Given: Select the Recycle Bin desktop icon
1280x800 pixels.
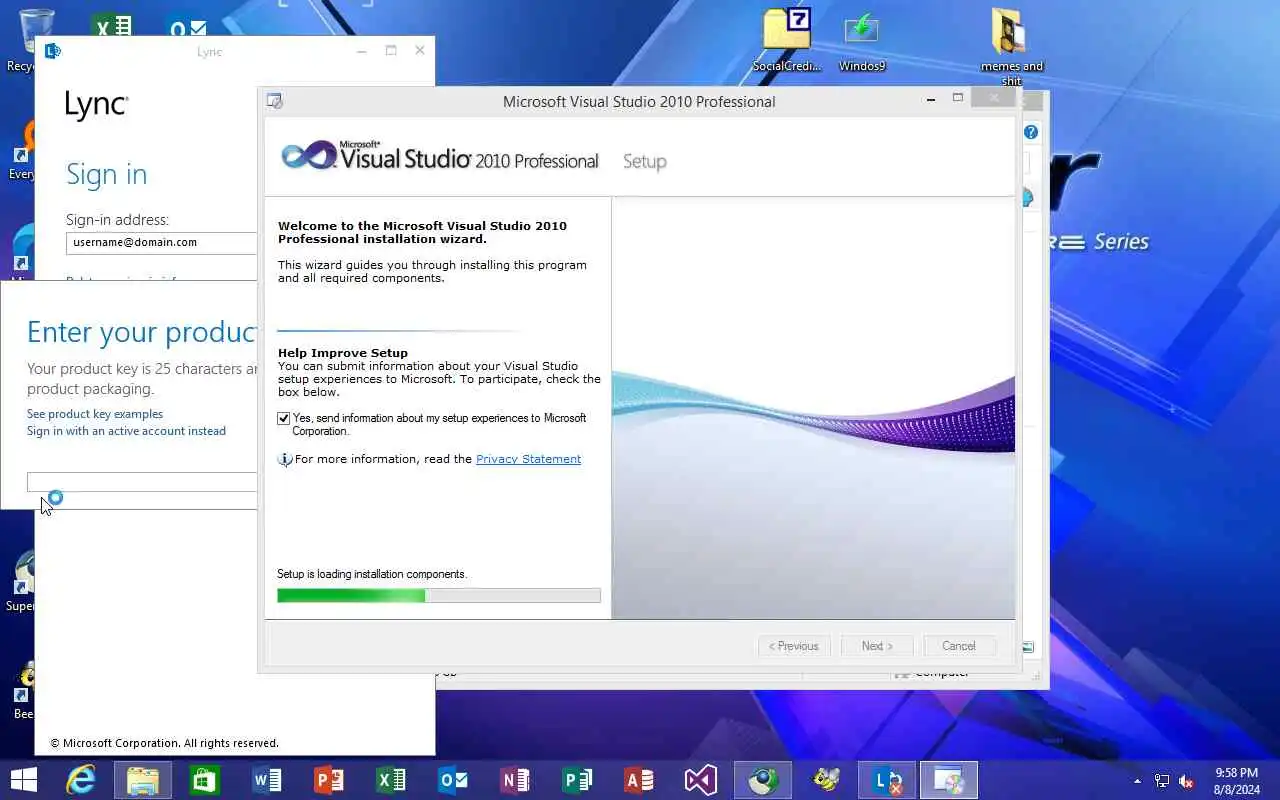Looking at the screenshot, I should click(22, 40).
